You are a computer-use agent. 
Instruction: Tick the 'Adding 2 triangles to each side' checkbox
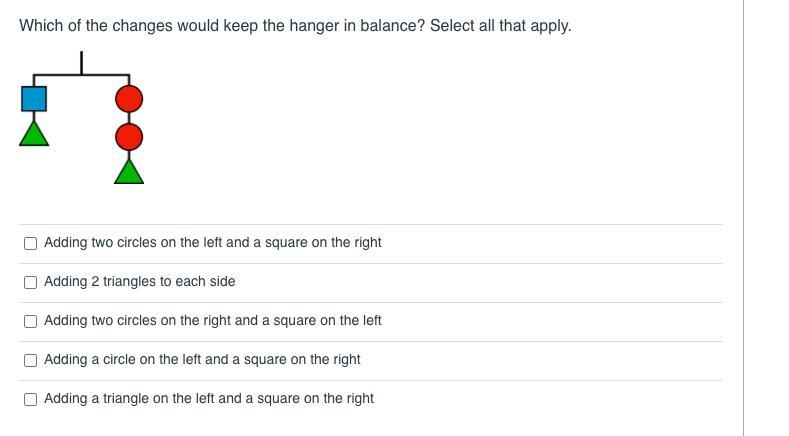point(30,282)
